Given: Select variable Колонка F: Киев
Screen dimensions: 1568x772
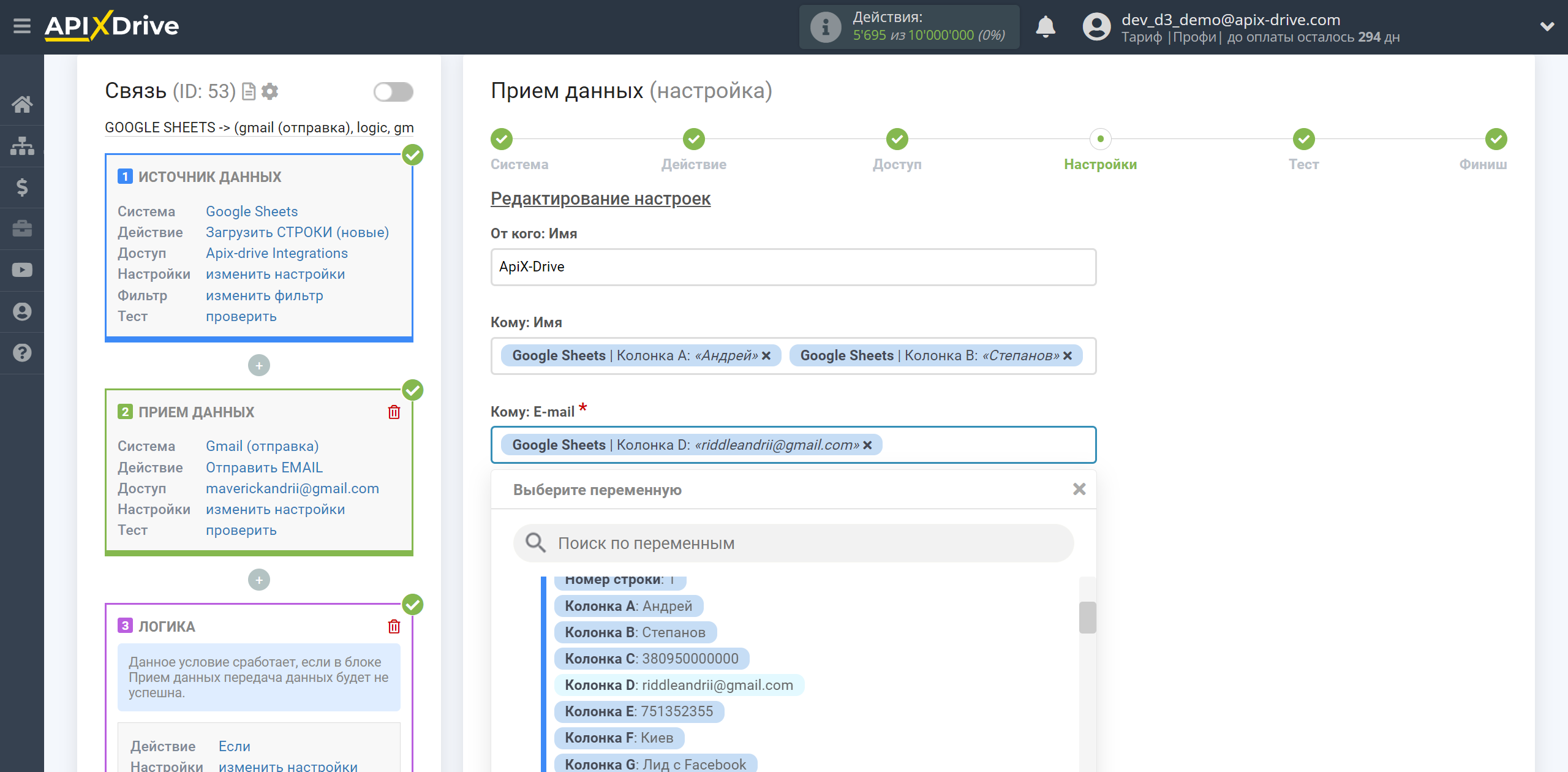Looking at the screenshot, I should (x=619, y=738).
